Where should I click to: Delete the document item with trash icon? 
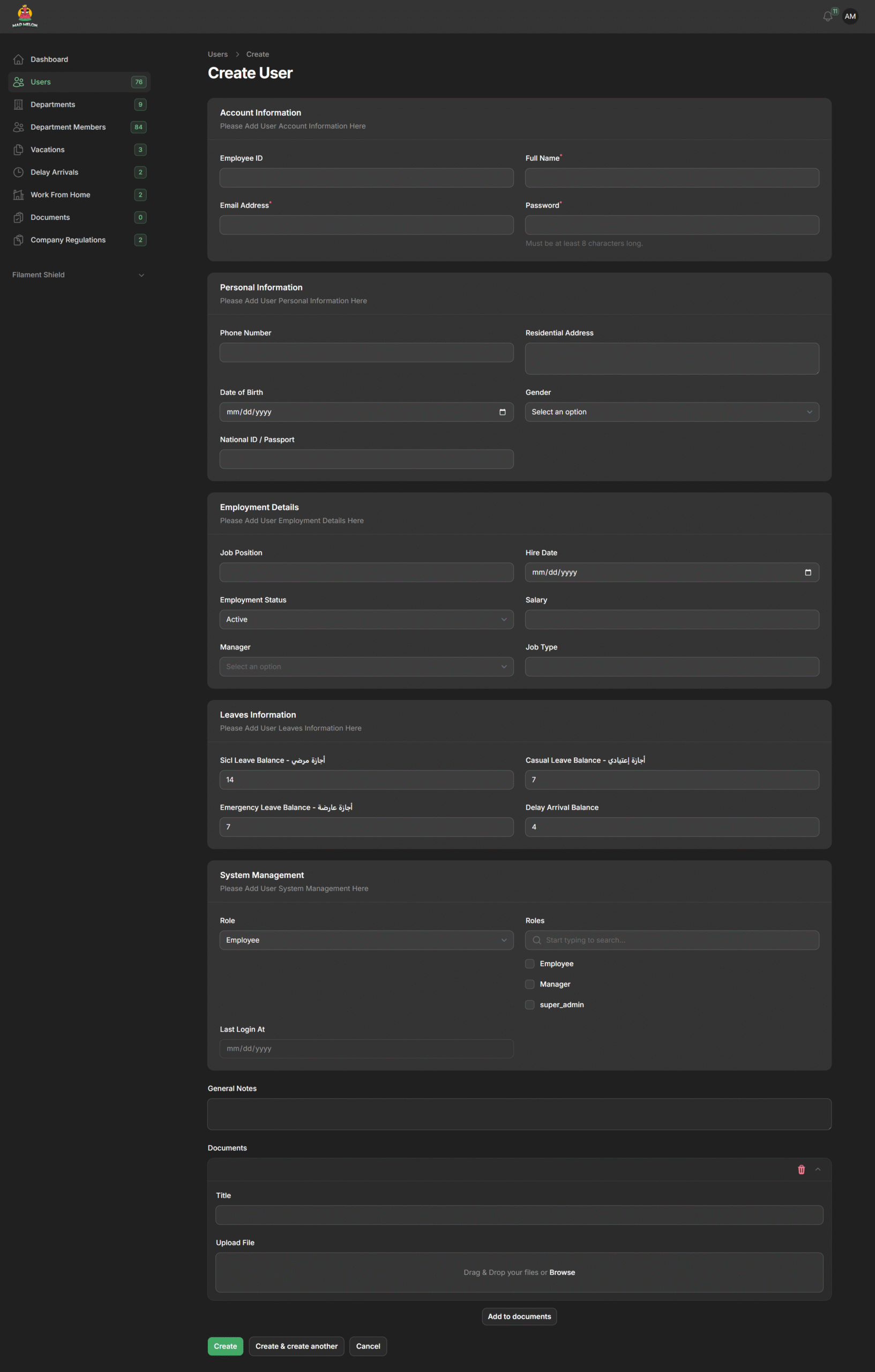(x=801, y=1170)
